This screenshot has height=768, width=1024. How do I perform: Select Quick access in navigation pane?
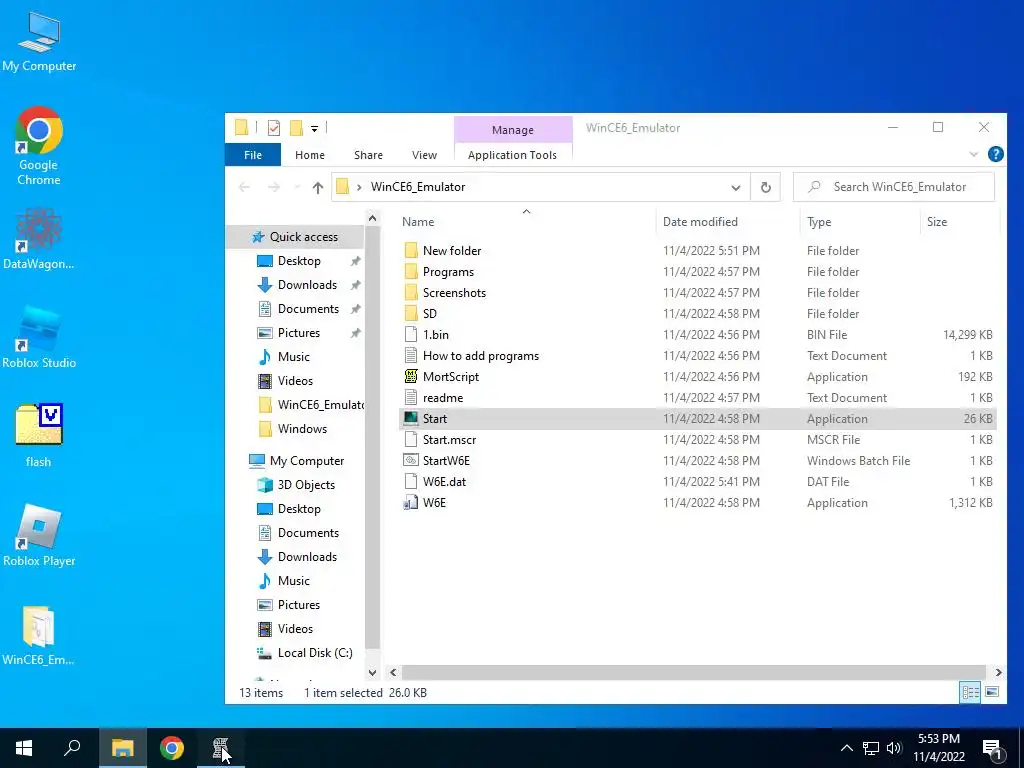point(304,237)
